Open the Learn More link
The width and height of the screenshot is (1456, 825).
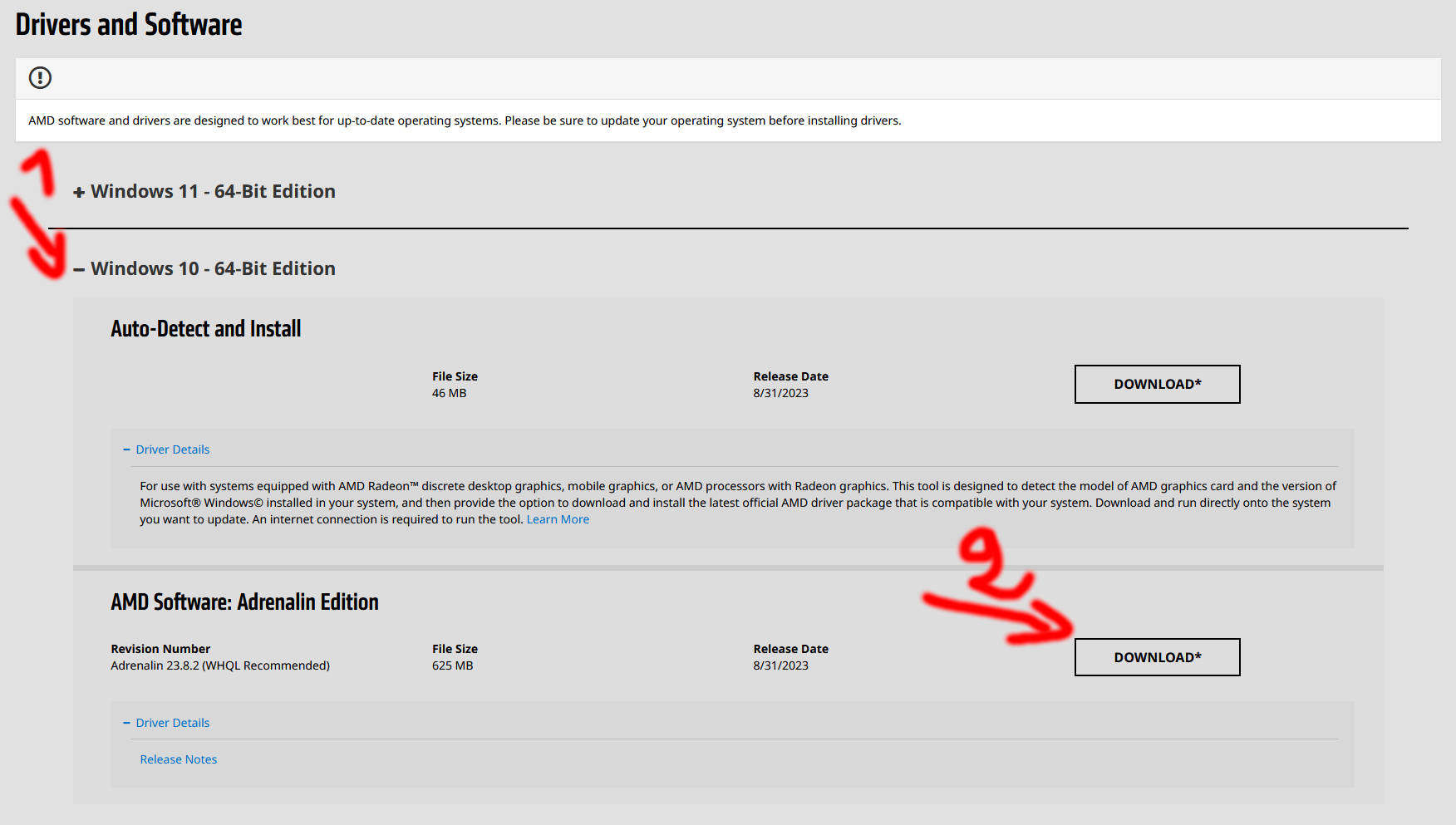point(558,518)
